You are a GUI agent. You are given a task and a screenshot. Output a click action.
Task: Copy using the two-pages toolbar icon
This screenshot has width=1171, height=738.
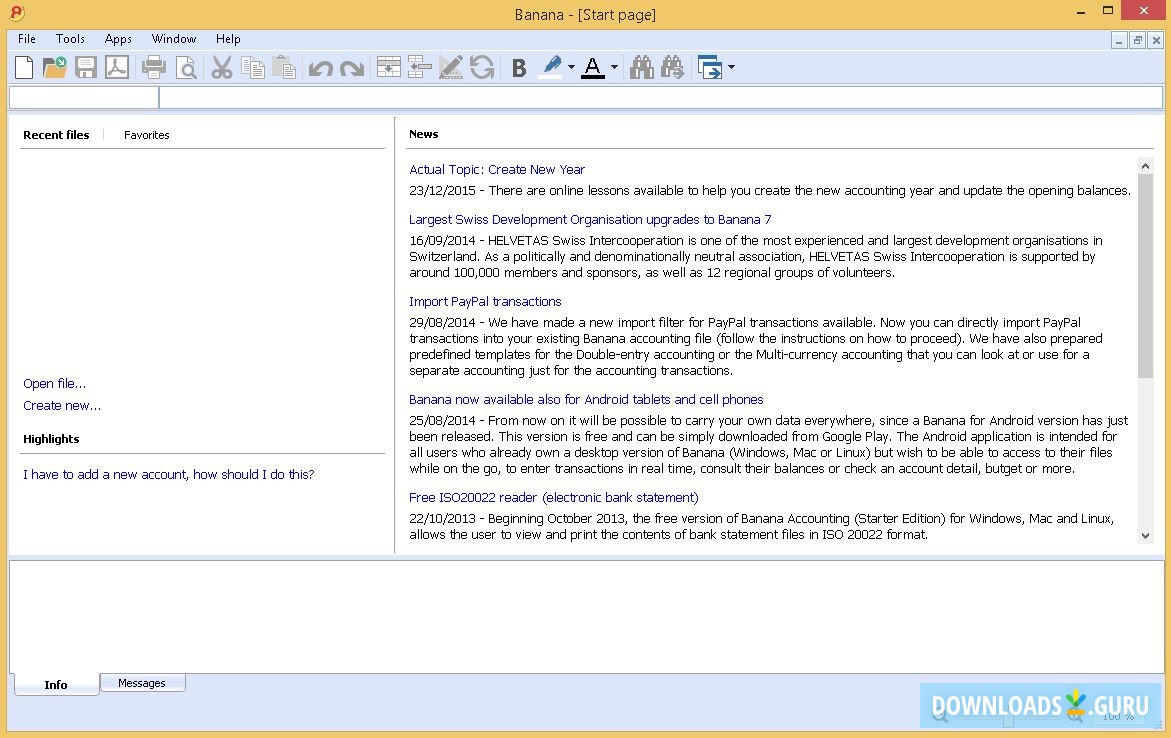click(x=253, y=67)
